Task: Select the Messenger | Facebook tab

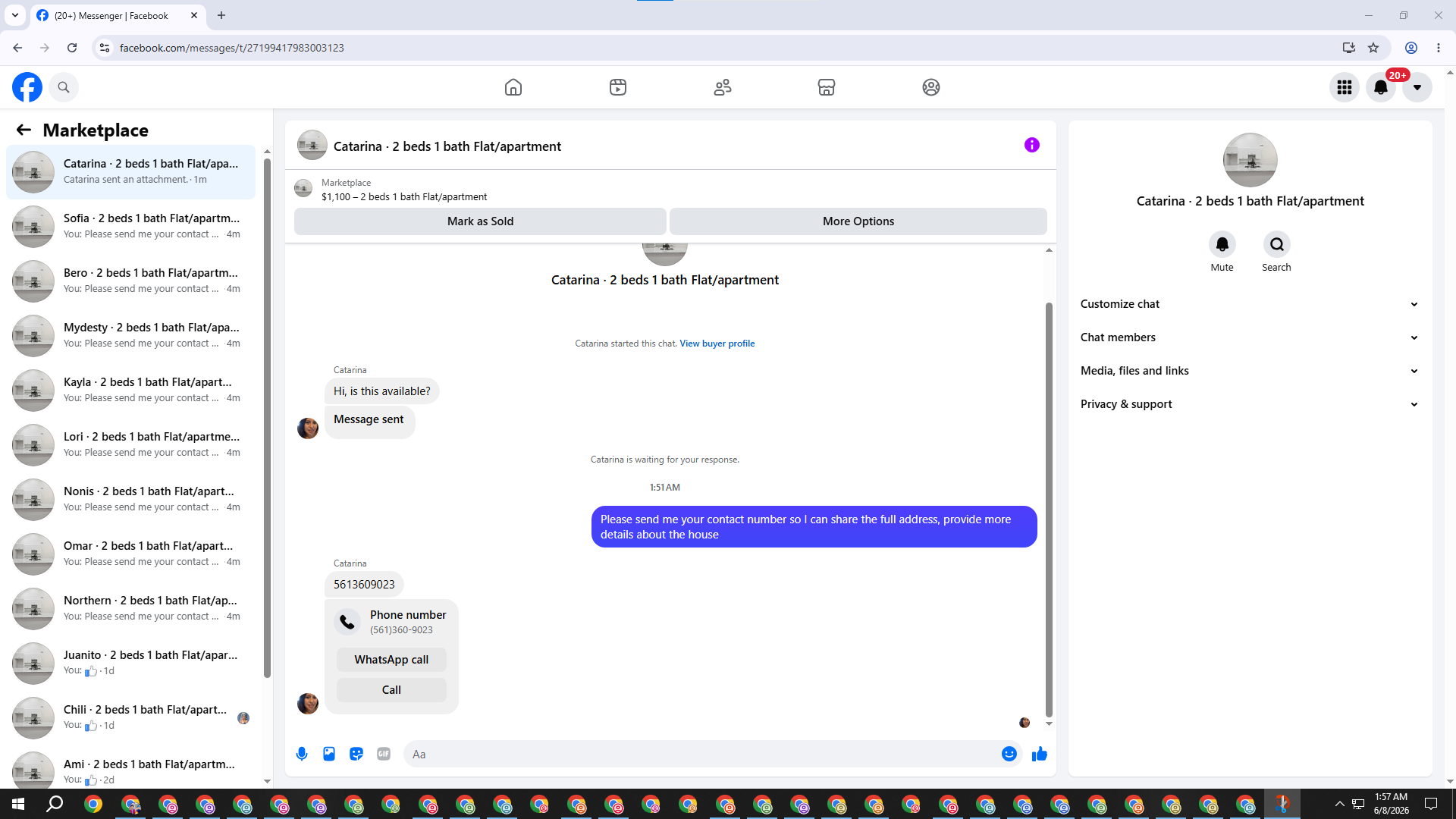Action: (118, 15)
